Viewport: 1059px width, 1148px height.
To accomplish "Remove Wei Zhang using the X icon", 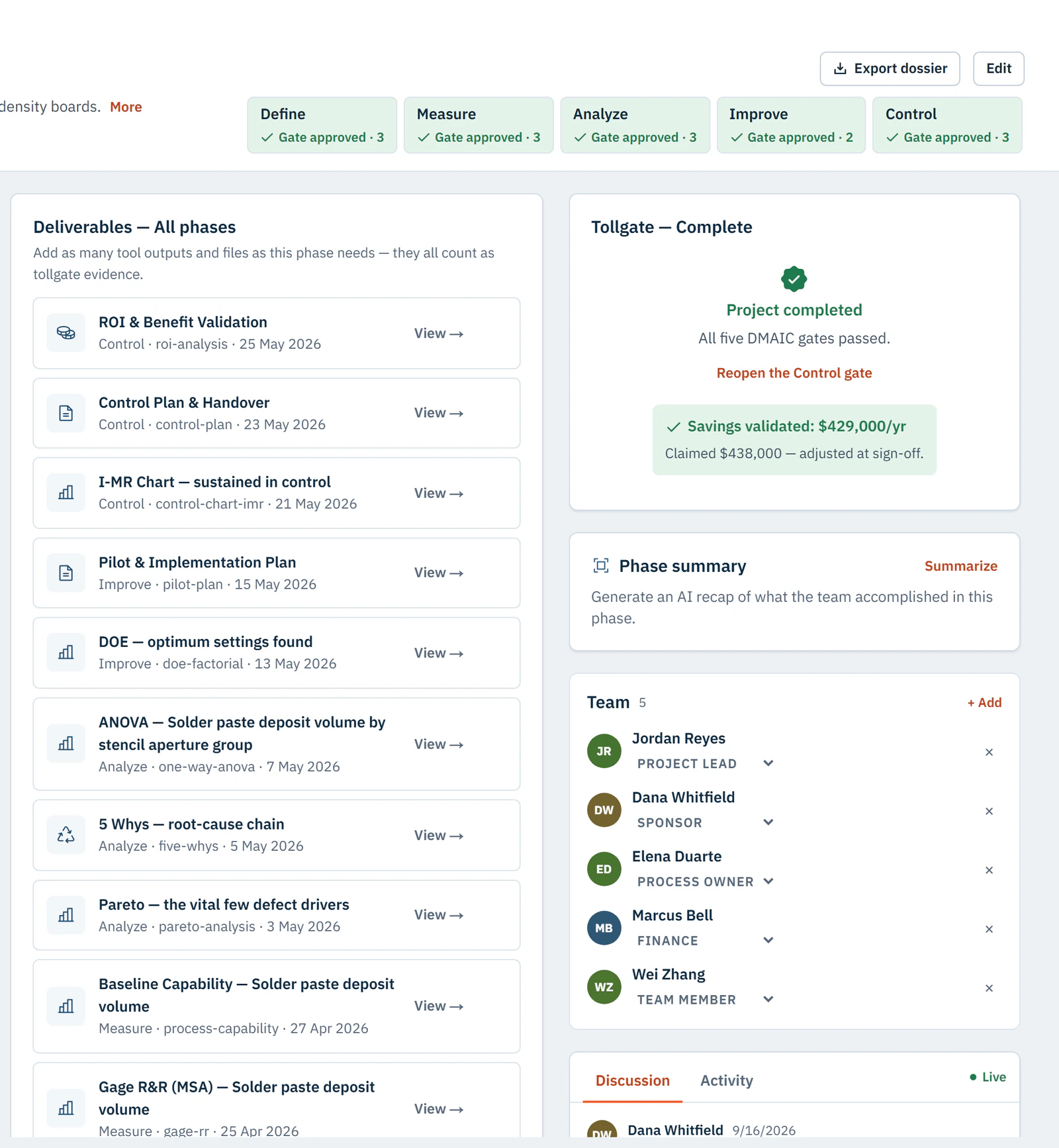I will tap(989, 988).
